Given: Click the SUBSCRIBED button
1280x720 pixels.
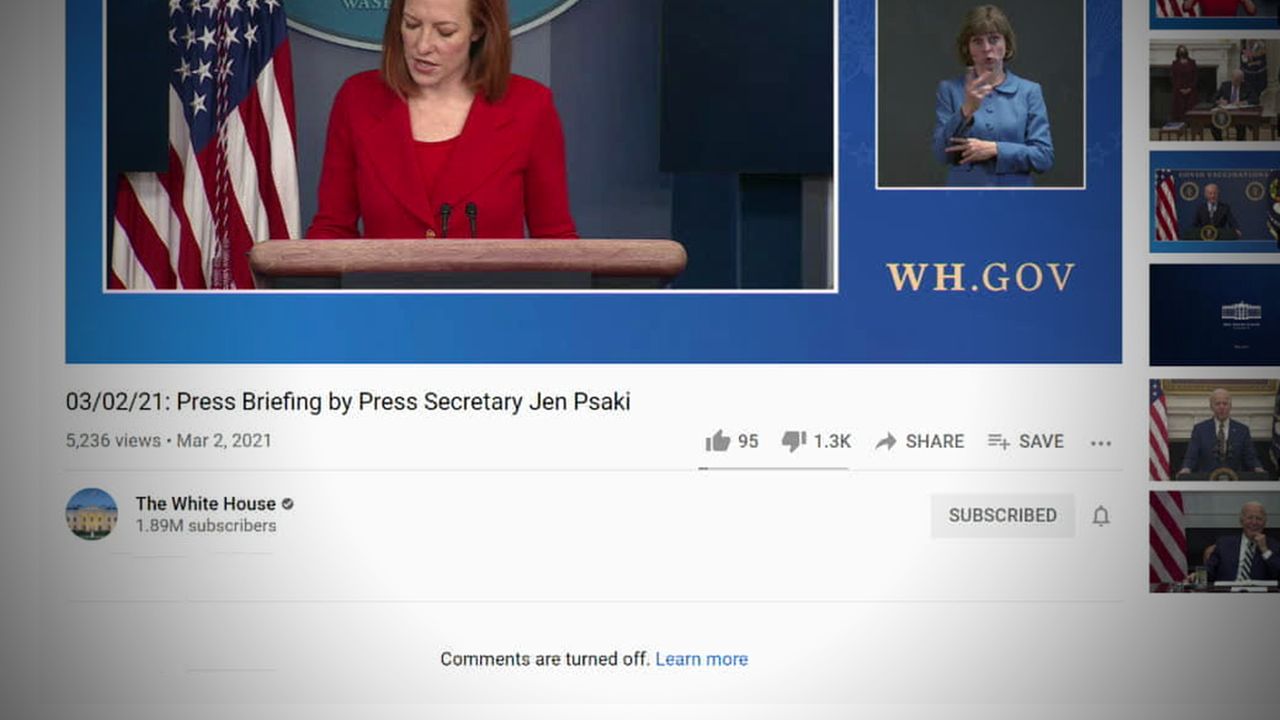Looking at the screenshot, I should point(1003,515).
